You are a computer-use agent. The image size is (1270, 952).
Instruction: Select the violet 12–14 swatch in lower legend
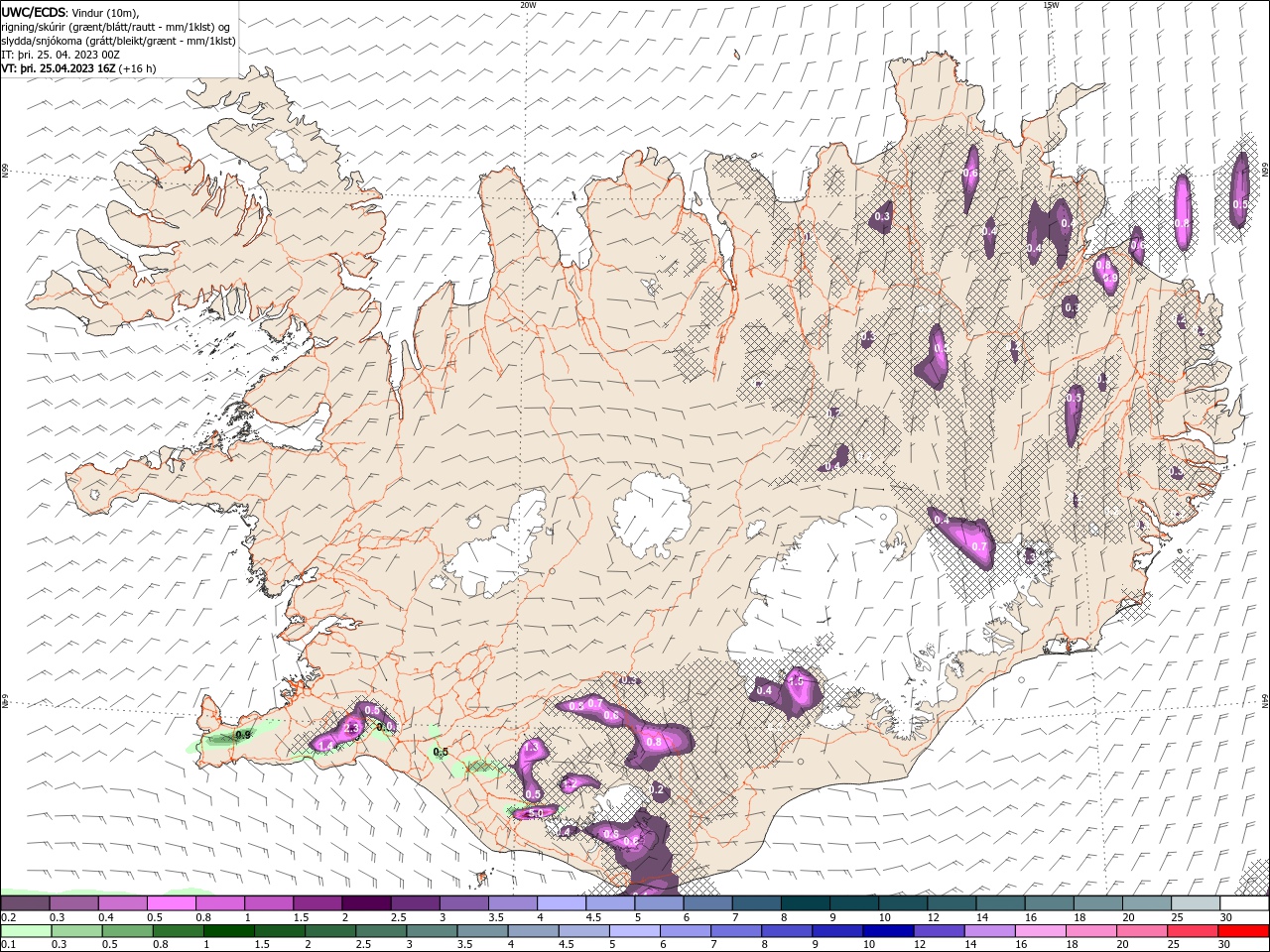938,931
